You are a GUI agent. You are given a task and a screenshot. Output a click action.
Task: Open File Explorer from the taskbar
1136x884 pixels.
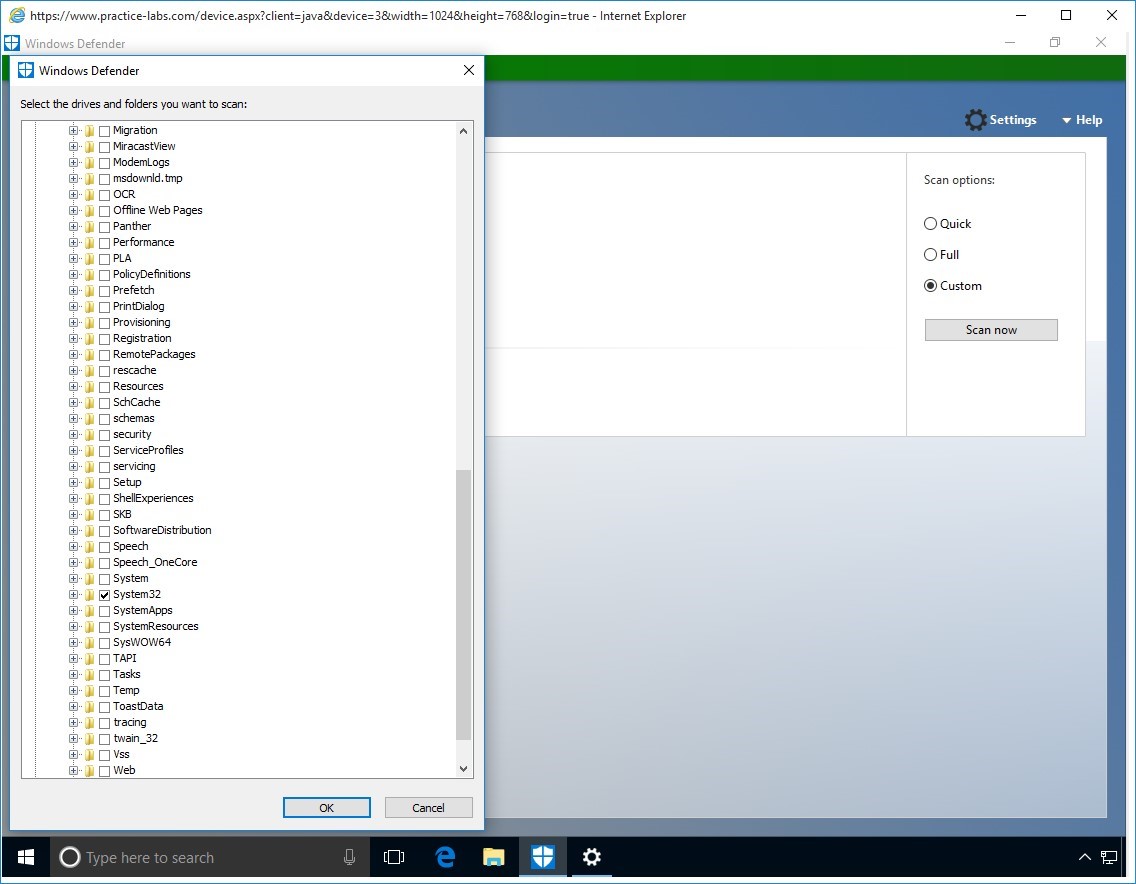coord(493,857)
